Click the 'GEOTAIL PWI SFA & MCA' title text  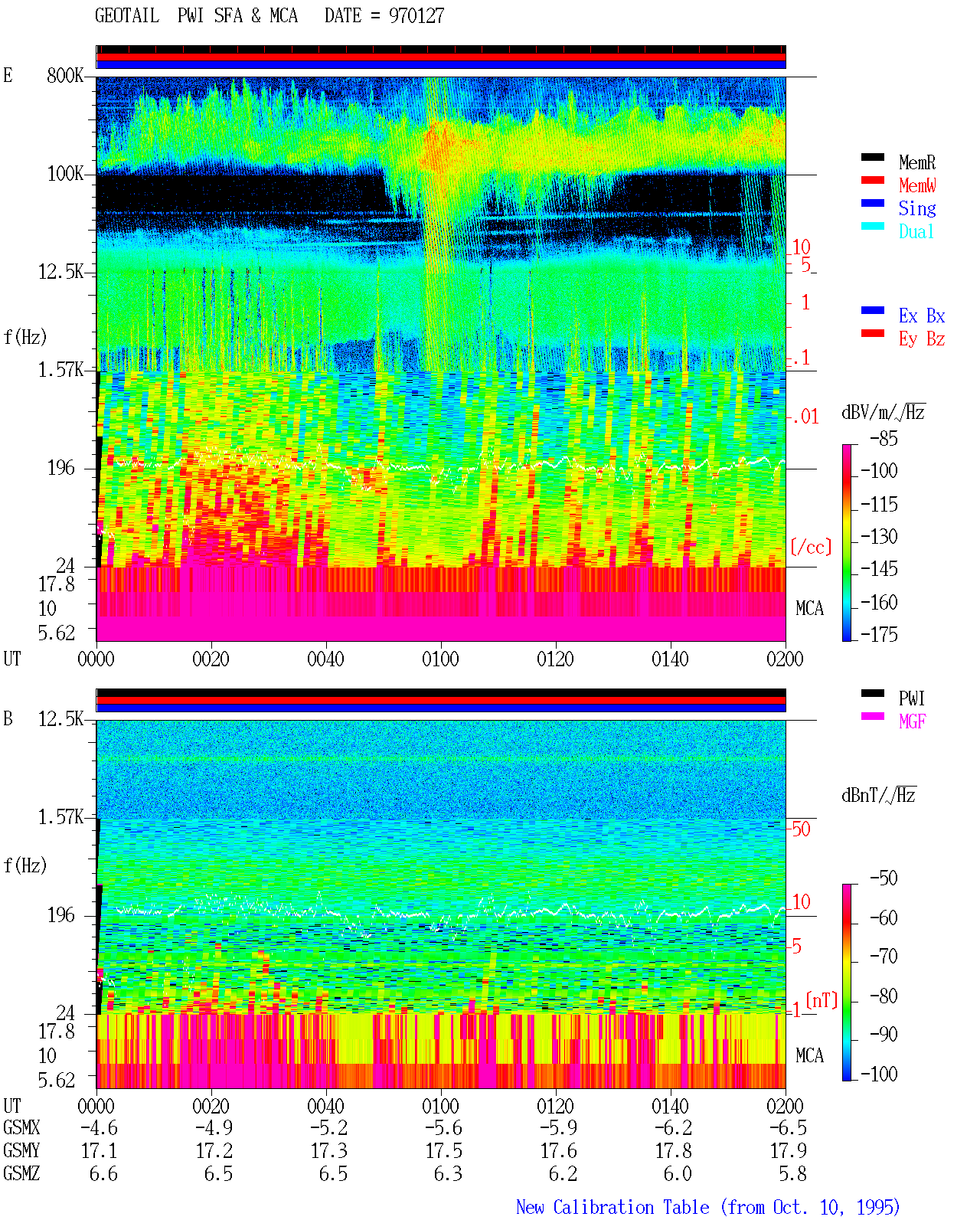tap(196, 15)
